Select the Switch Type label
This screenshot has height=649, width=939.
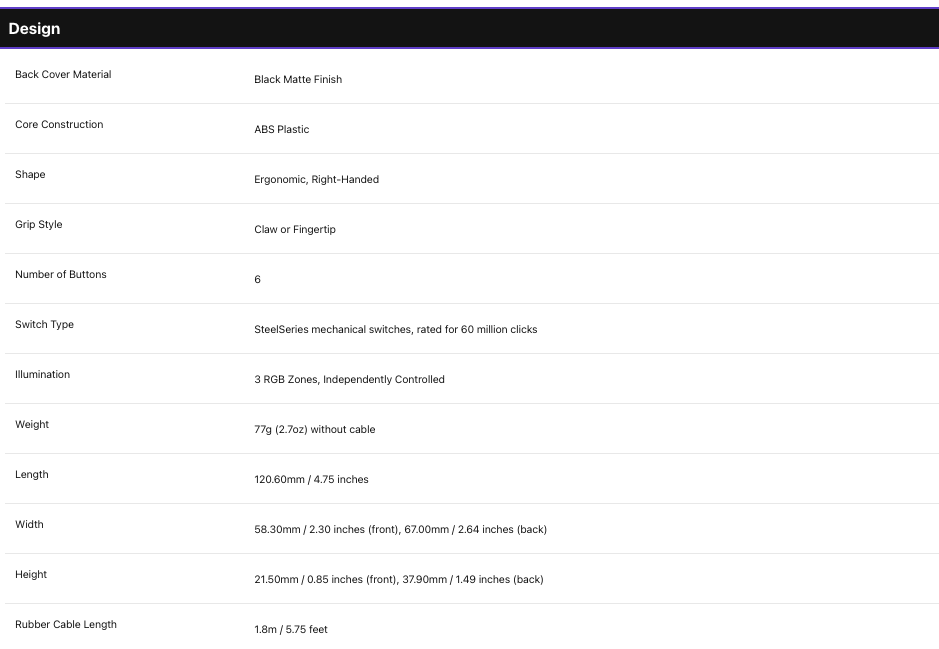44,324
